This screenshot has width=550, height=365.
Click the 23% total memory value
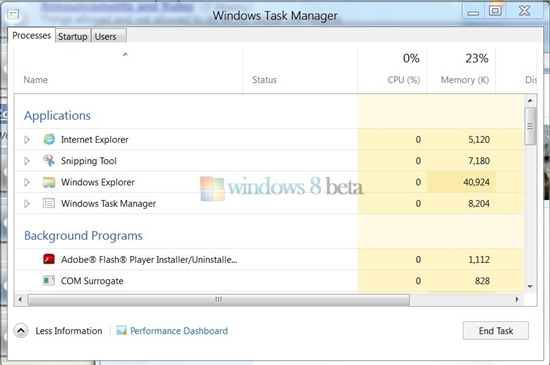[x=477, y=58]
